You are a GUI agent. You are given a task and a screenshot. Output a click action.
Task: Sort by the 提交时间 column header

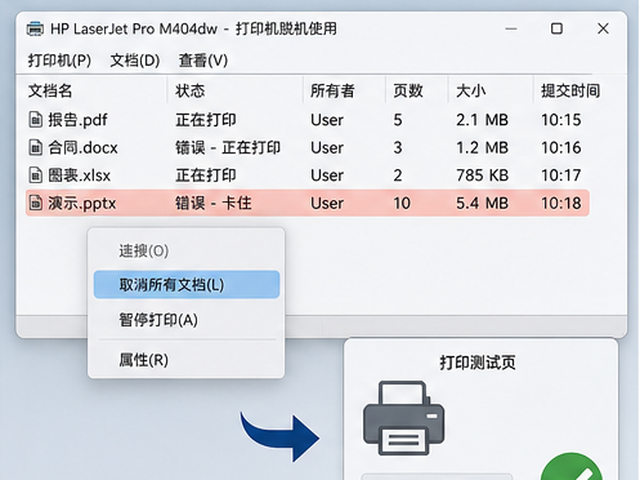pyautogui.click(x=570, y=91)
